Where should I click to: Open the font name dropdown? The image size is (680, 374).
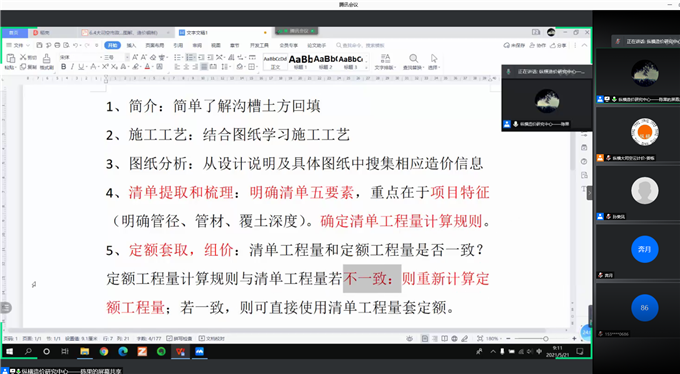click(x=79, y=57)
